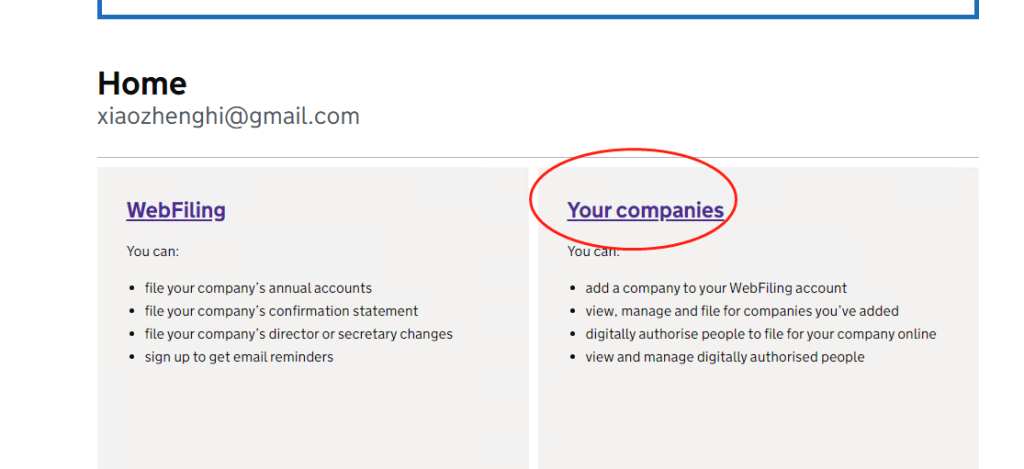Click "sign up to get email reminders" item
The height and width of the screenshot is (469, 1024).
coord(239,357)
